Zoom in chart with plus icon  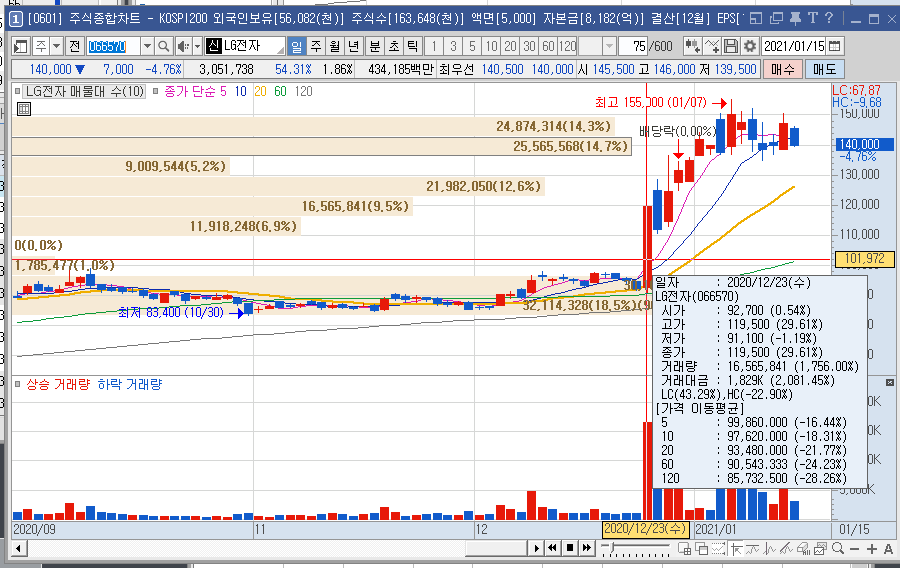coord(872,549)
